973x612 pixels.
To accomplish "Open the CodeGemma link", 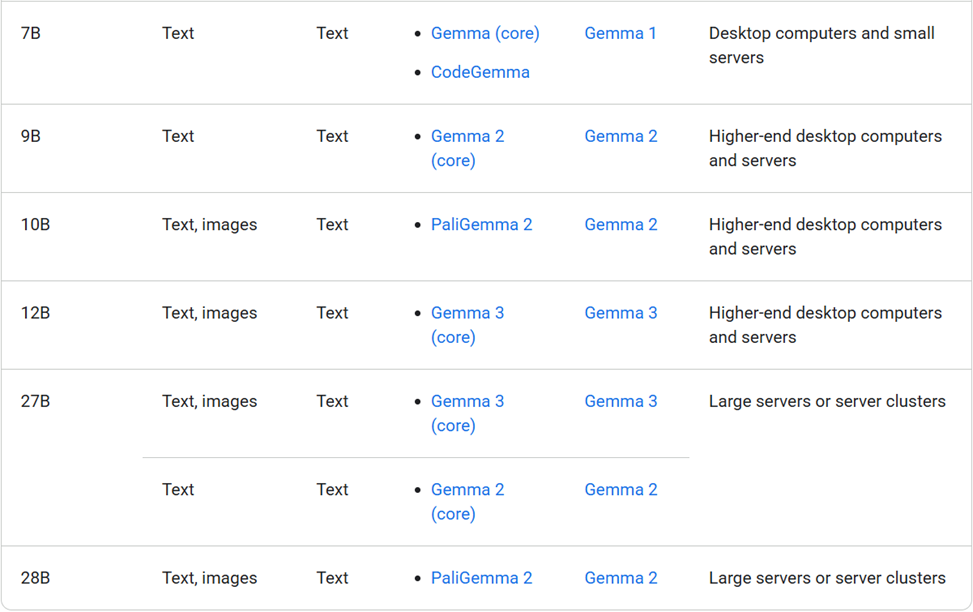I will click(x=480, y=73).
